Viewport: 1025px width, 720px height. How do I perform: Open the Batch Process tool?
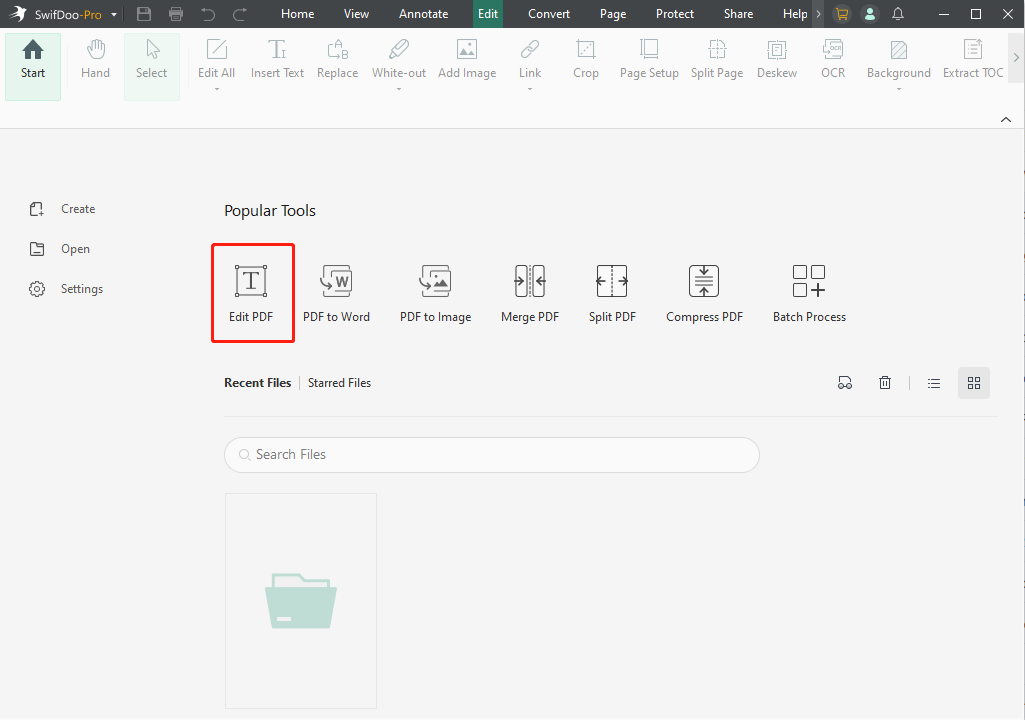pyautogui.click(x=809, y=292)
